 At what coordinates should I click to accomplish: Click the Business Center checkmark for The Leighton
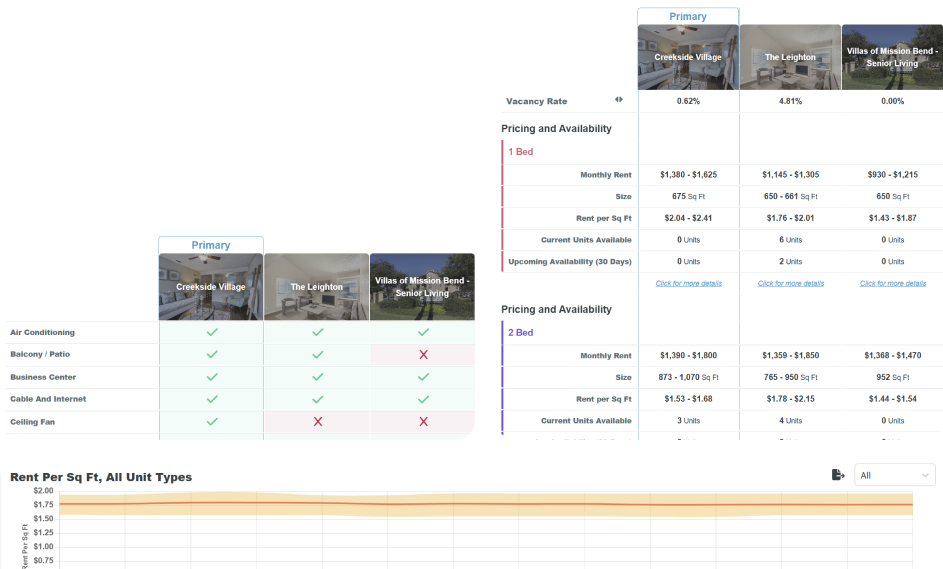pyautogui.click(x=317, y=377)
